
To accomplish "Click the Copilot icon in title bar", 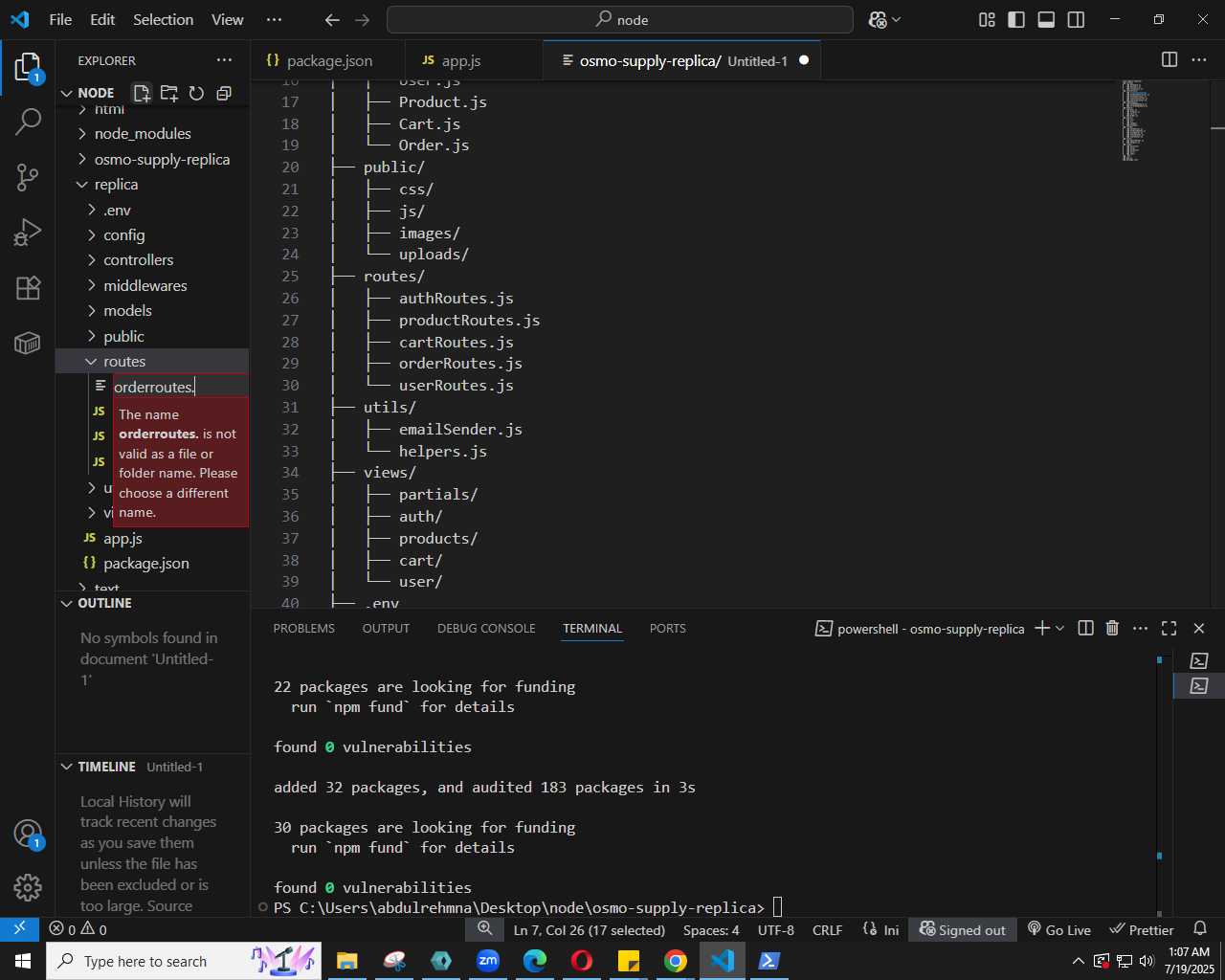I will pos(878,19).
